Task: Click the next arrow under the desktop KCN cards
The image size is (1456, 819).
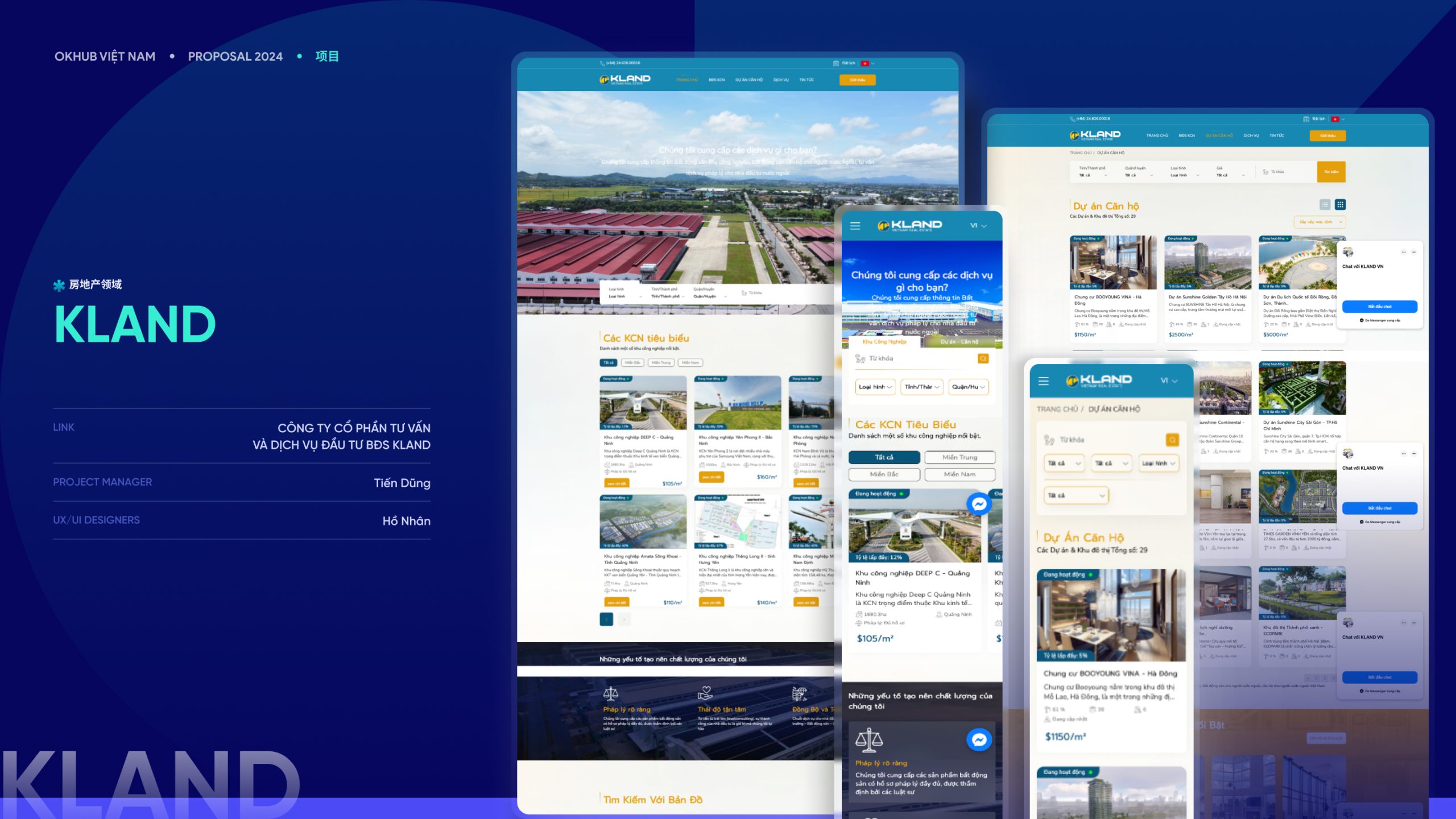Action: [624, 619]
